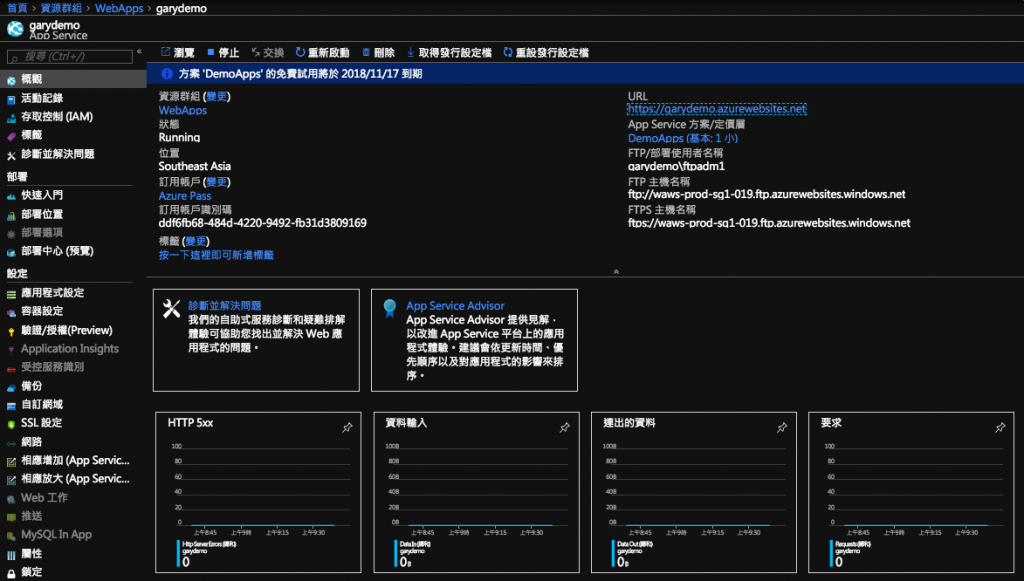
Task: Click 按一下這裡即可新增標籤 link
Action: coord(216,255)
